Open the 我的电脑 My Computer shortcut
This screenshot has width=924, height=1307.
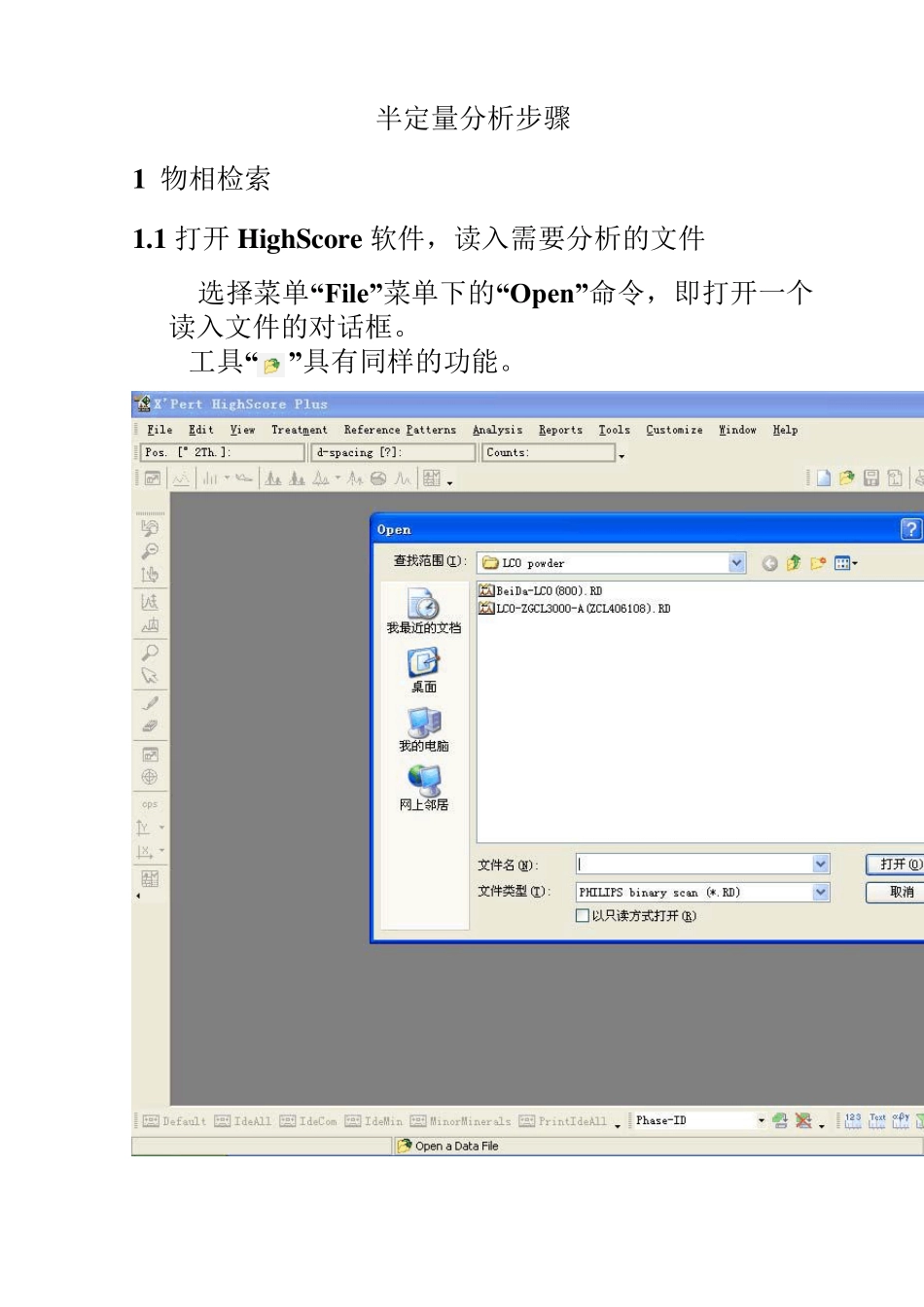pos(424,729)
